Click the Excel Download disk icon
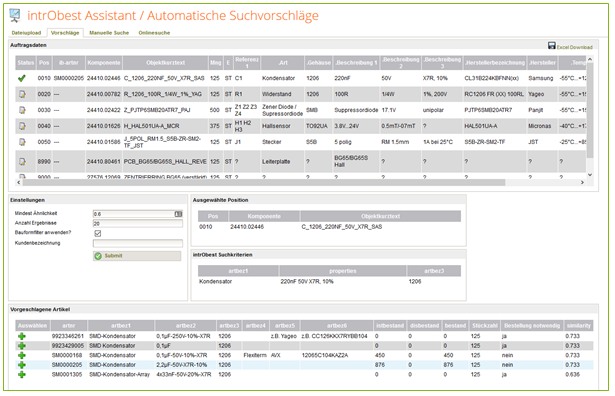 click(551, 46)
